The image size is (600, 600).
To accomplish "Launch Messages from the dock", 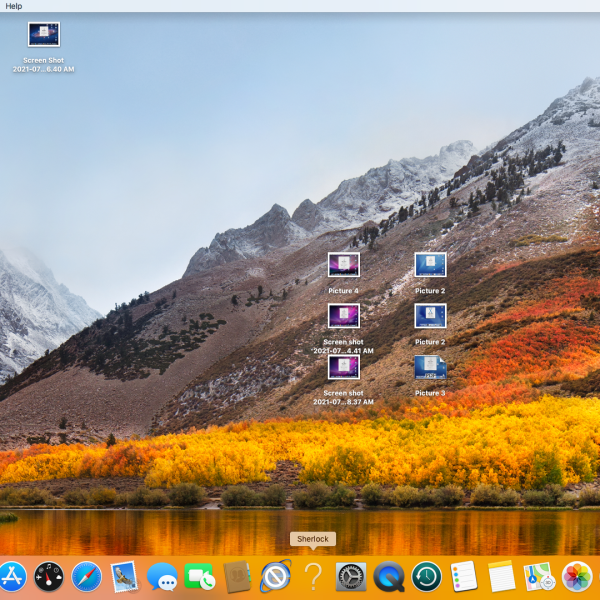I will [x=162, y=576].
